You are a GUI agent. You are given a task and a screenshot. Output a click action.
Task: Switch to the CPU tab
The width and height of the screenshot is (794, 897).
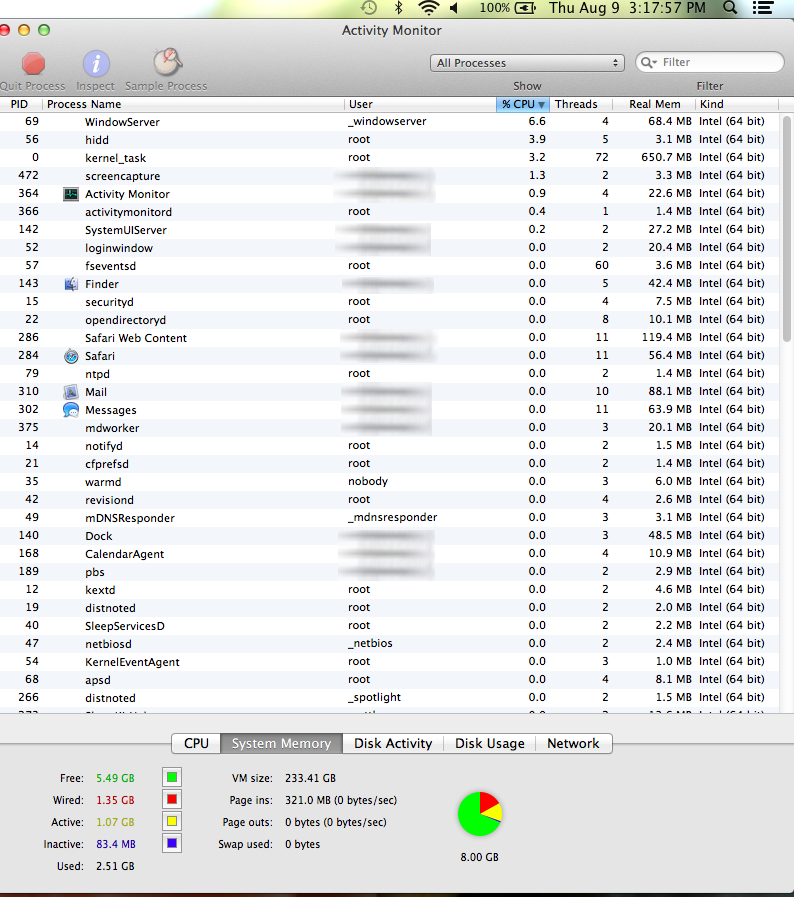[196, 743]
